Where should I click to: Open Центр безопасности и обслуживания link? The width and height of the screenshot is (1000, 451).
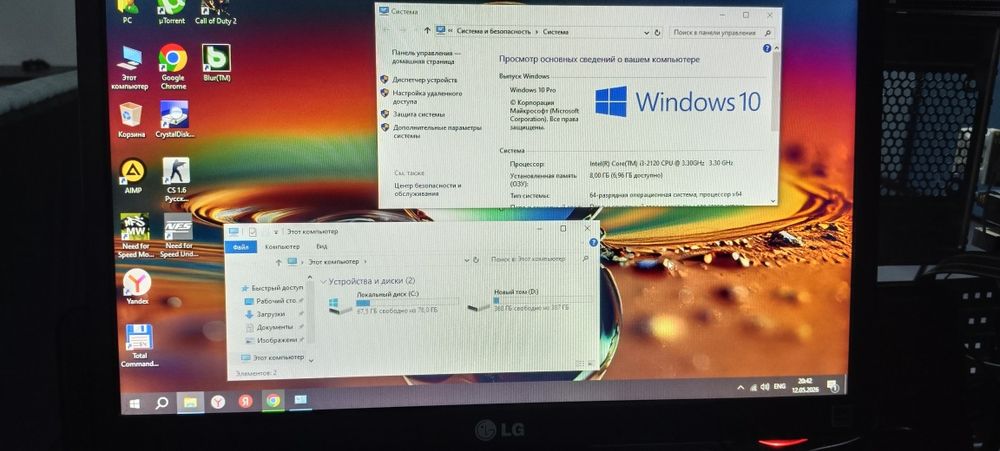point(427,189)
